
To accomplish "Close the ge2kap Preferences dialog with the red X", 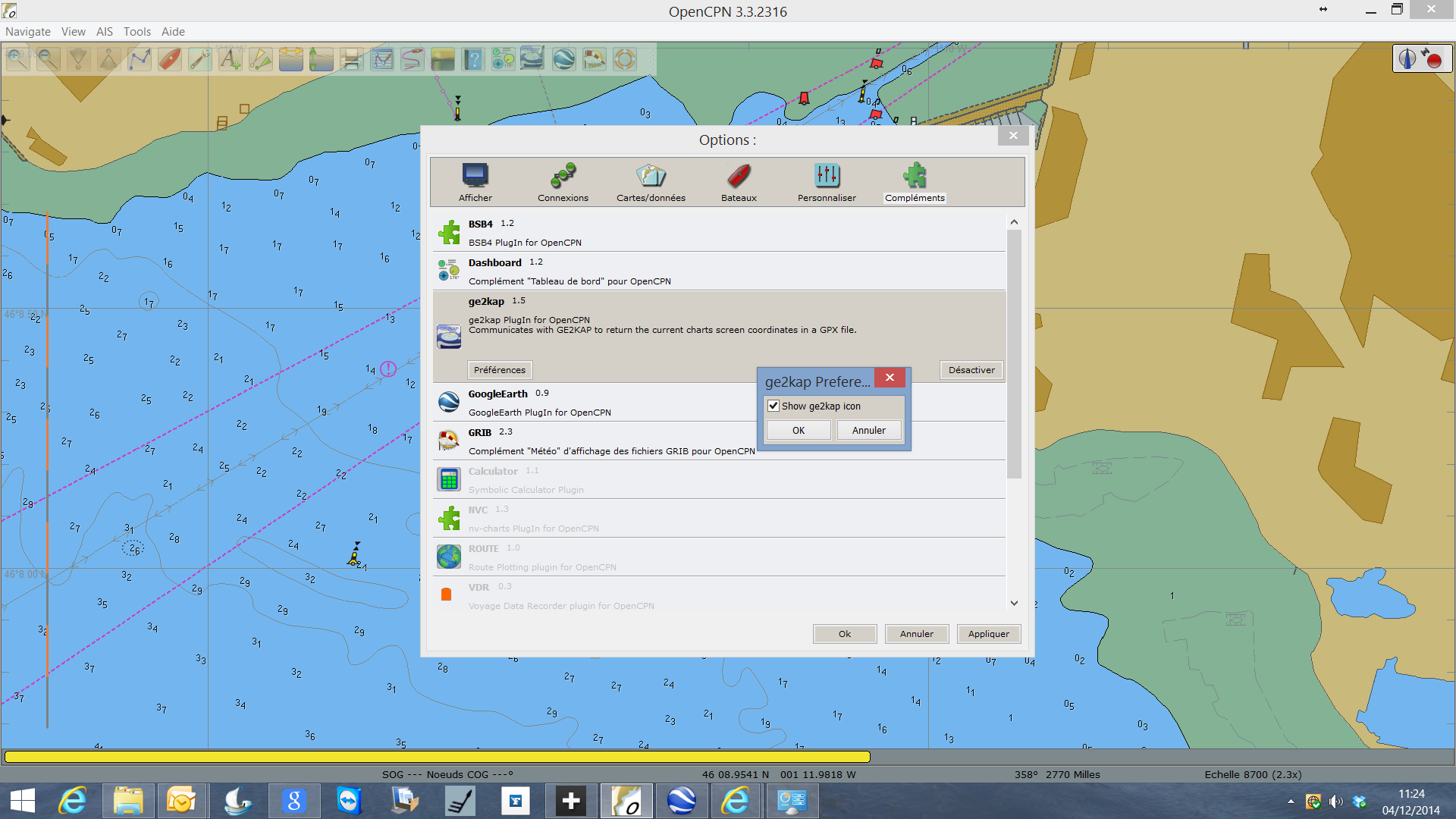I will click(x=890, y=378).
